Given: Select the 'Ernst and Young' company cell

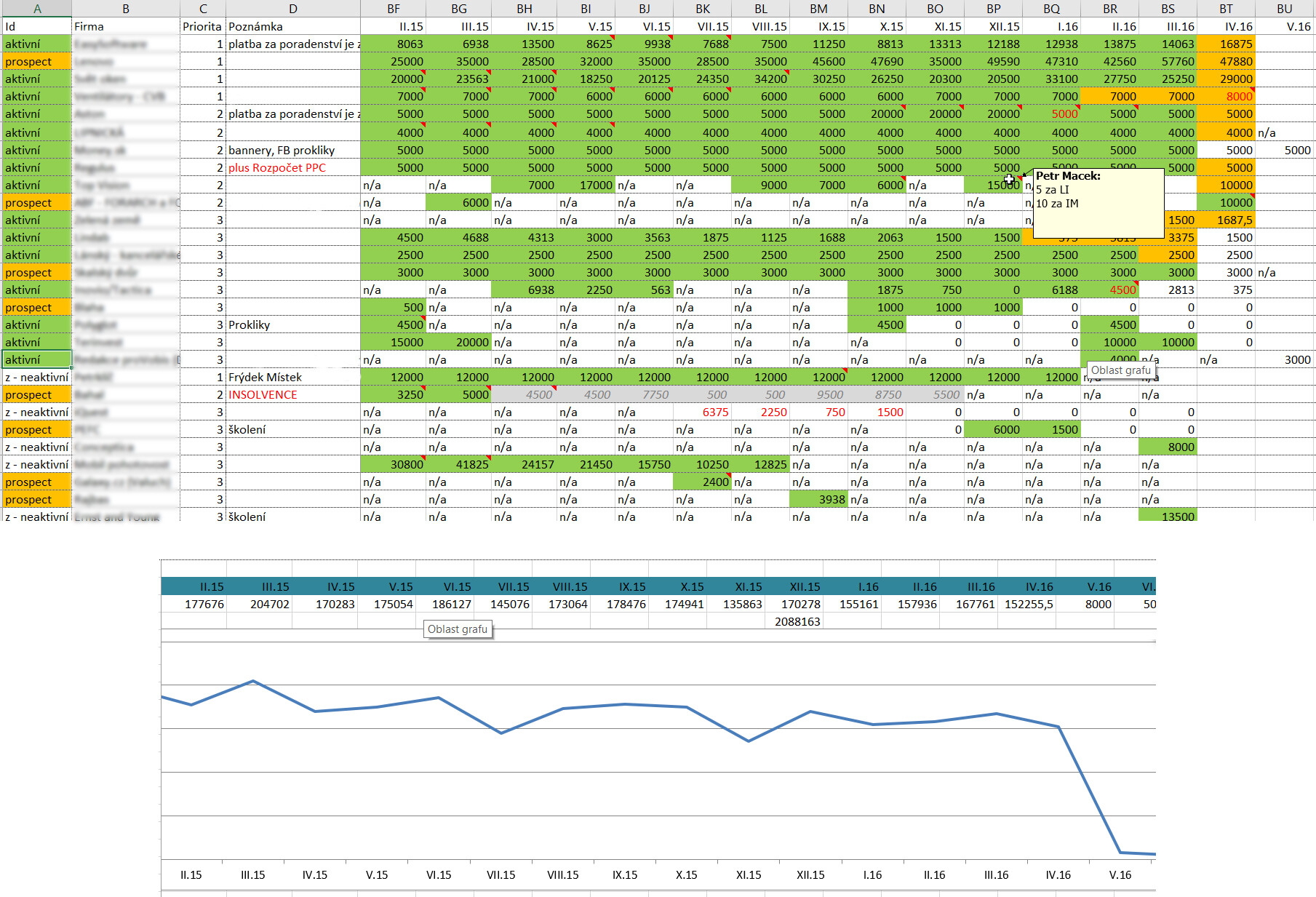Looking at the screenshot, I should click(x=125, y=517).
